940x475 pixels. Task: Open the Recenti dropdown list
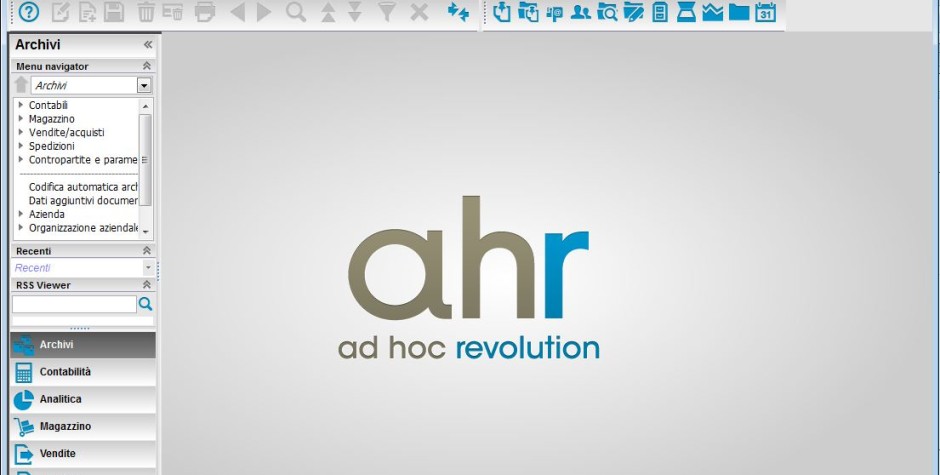(148, 267)
